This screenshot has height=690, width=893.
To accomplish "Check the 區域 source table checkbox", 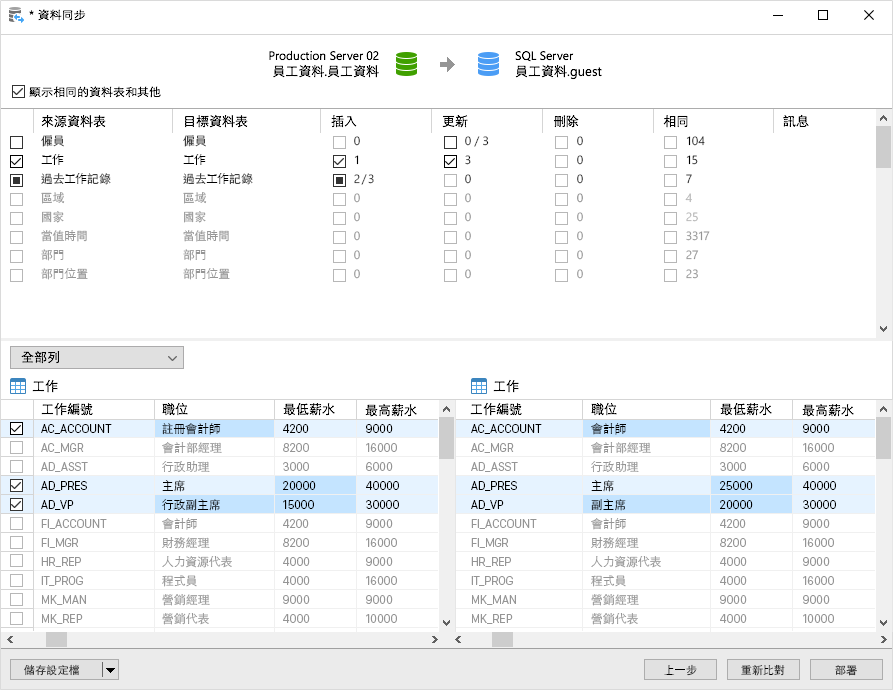I will pyautogui.click(x=17, y=199).
